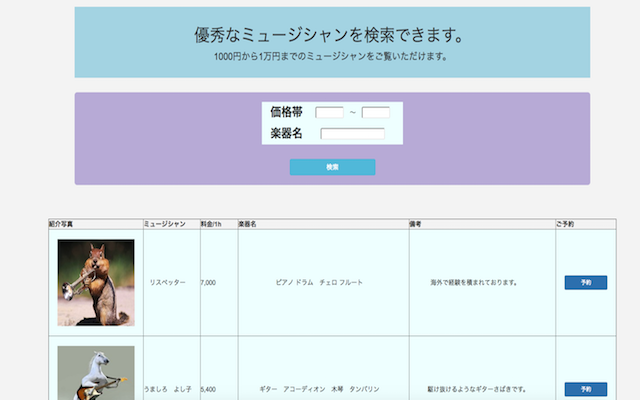640x400 pixels.
Task: Open the squirrel trumpet player photo
Action: [x=96, y=283]
